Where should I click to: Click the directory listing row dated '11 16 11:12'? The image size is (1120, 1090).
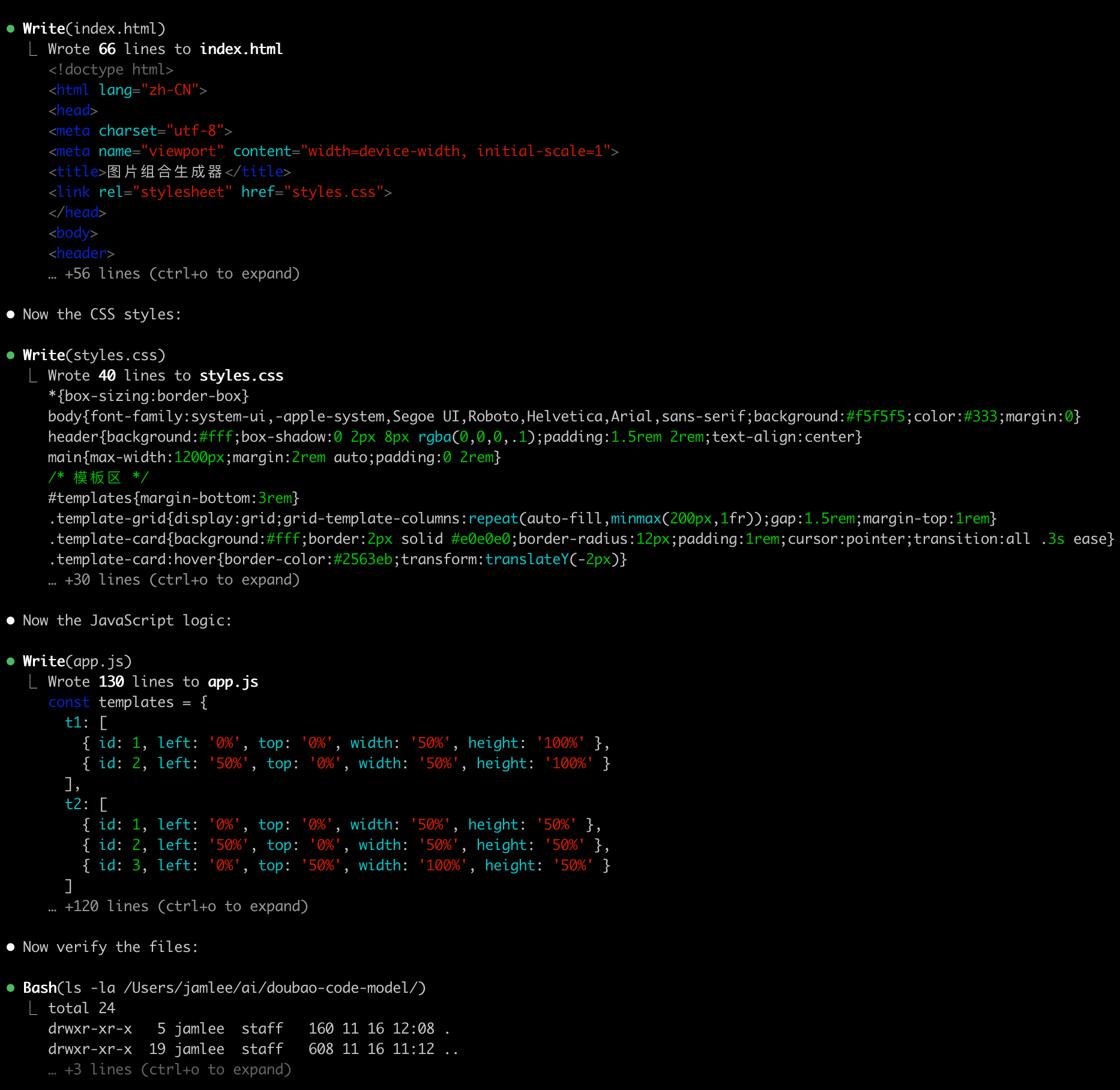click(253, 1049)
